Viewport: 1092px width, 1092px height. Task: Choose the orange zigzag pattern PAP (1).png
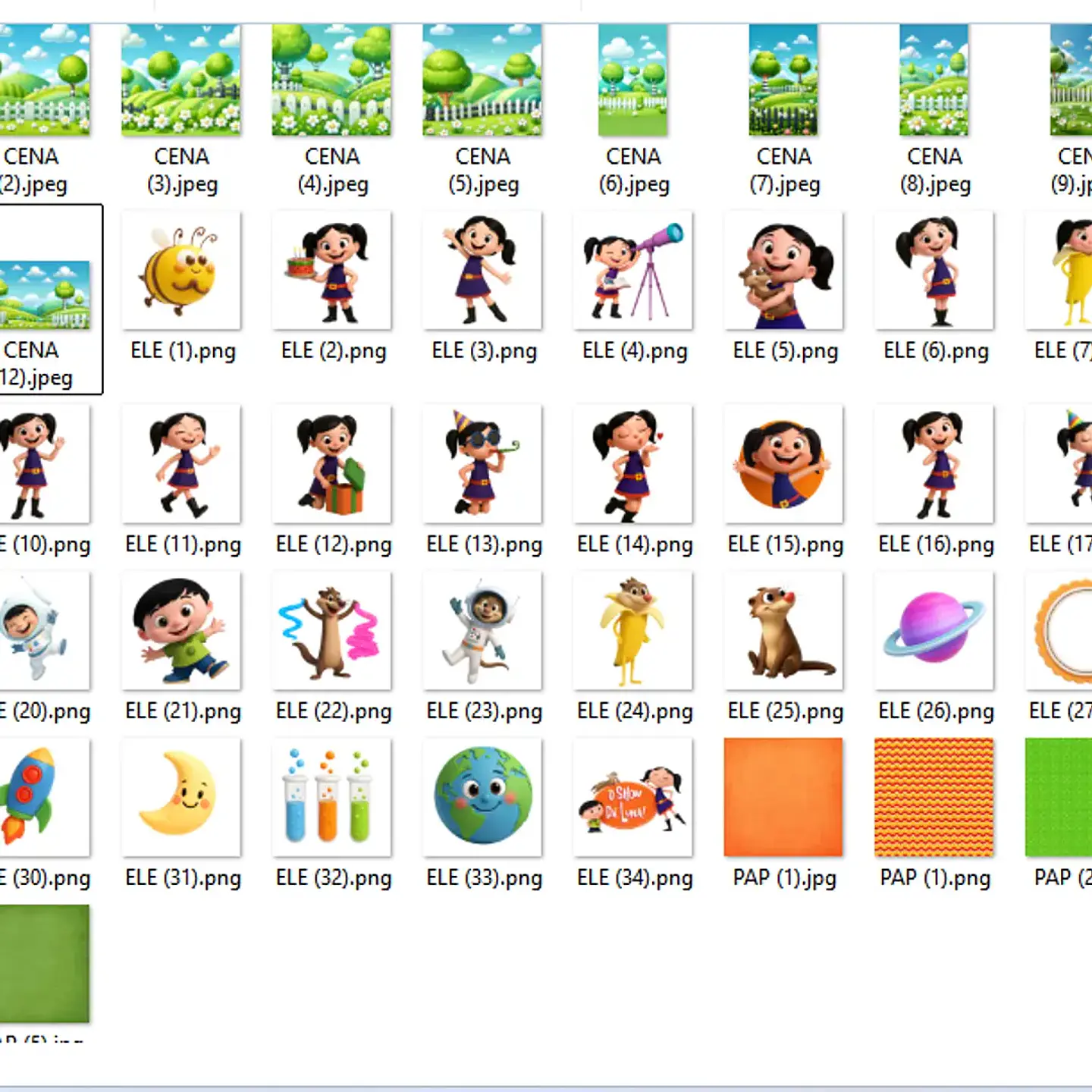(x=934, y=797)
